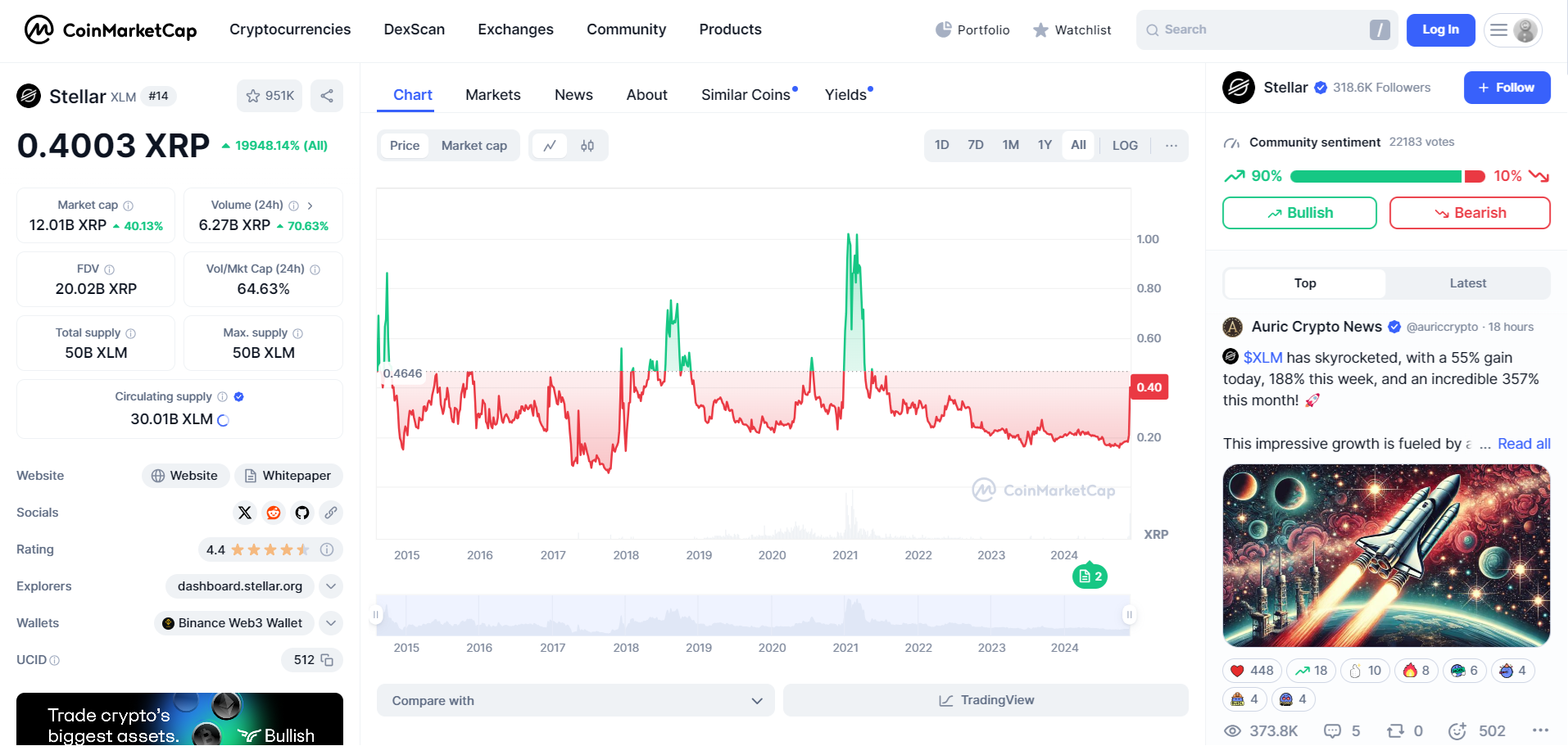Open chain-link social icon
Image resolution: width=1568 pixels, height=755 pixels.
click(x=331, y=513)
